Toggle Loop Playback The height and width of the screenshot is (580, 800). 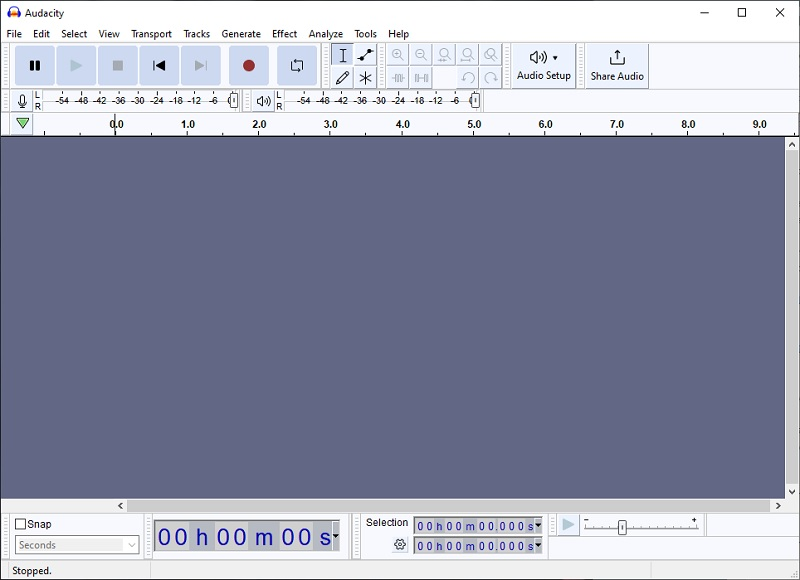point(296,64)
